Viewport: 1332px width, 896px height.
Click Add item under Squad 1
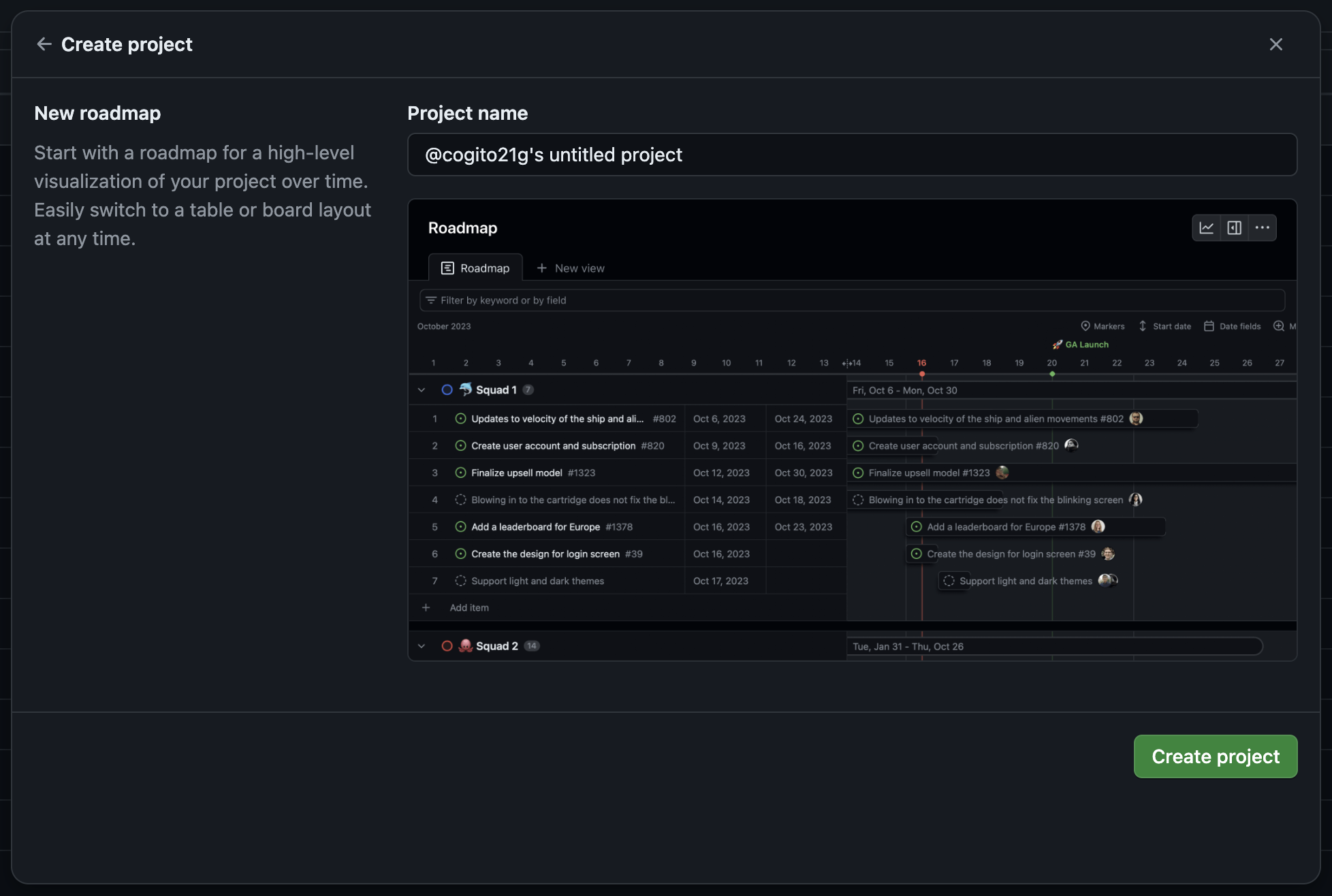[x=469, y=607]
